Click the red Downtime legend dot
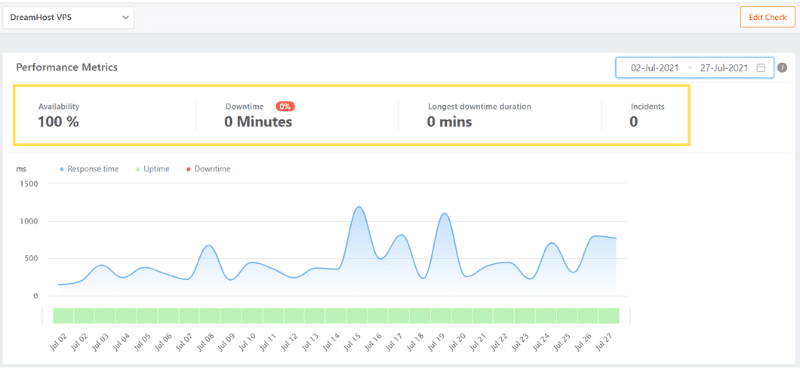The width and height of the screenshot is (800, 370). (188, 169)
